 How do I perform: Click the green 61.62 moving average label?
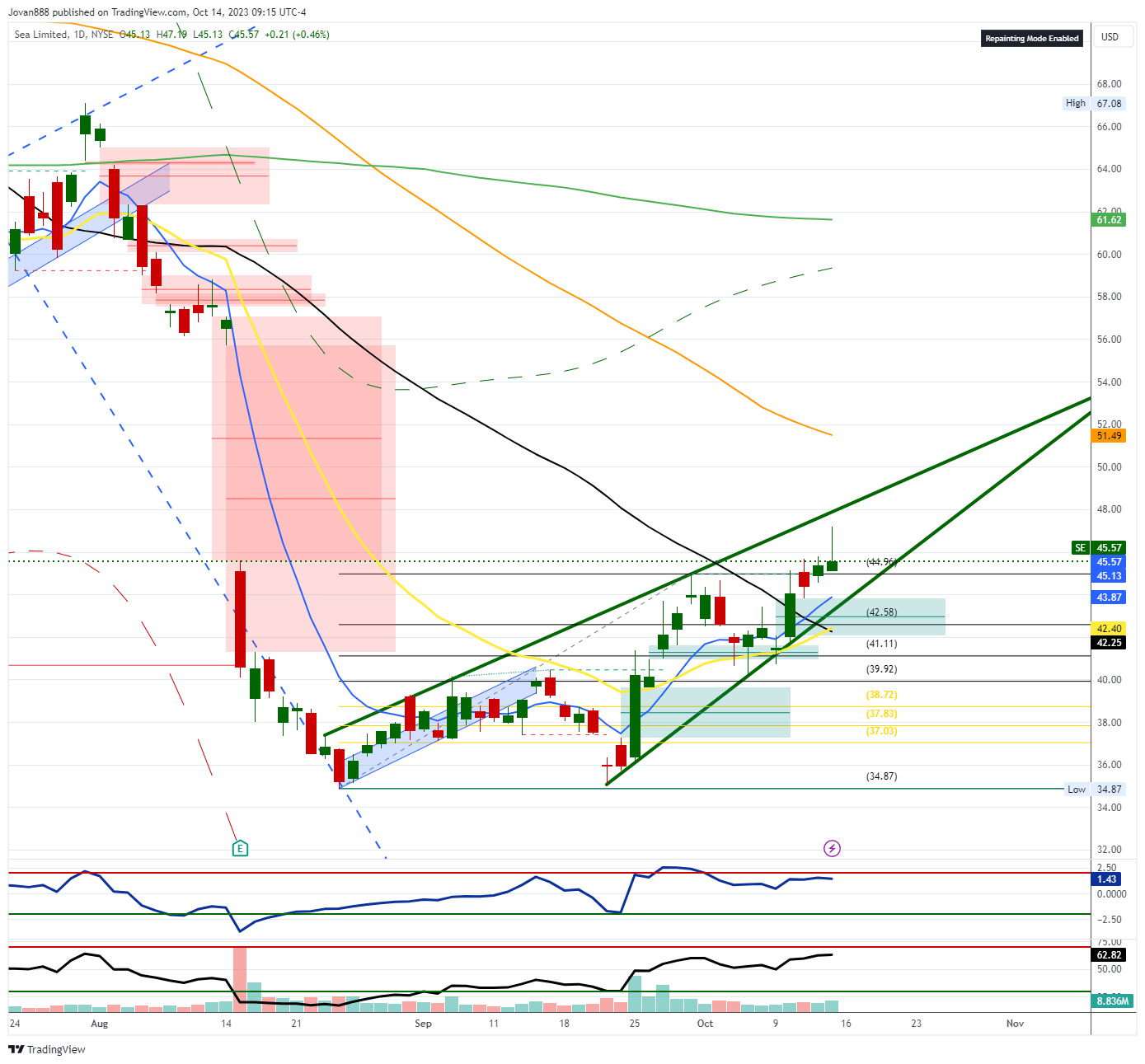[x=1109, y=219]
